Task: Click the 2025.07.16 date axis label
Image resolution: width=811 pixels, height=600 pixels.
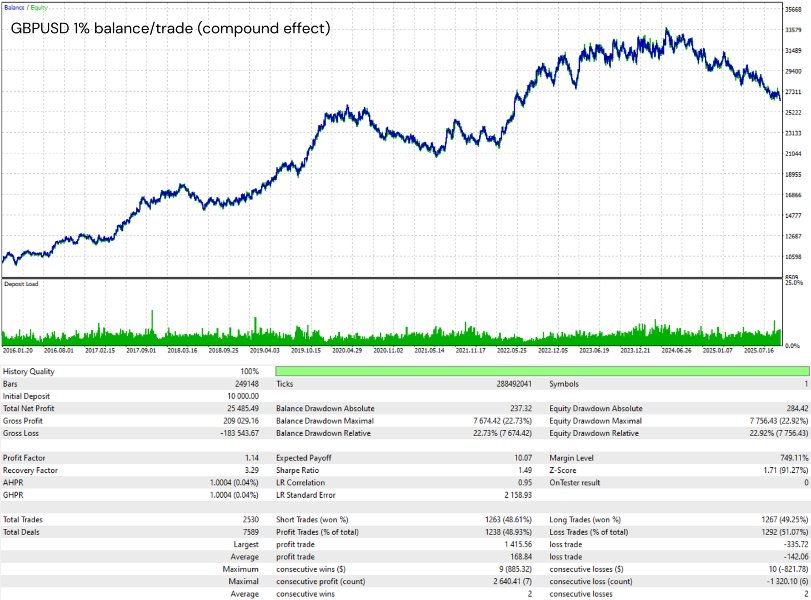Action: coord(759,350)
